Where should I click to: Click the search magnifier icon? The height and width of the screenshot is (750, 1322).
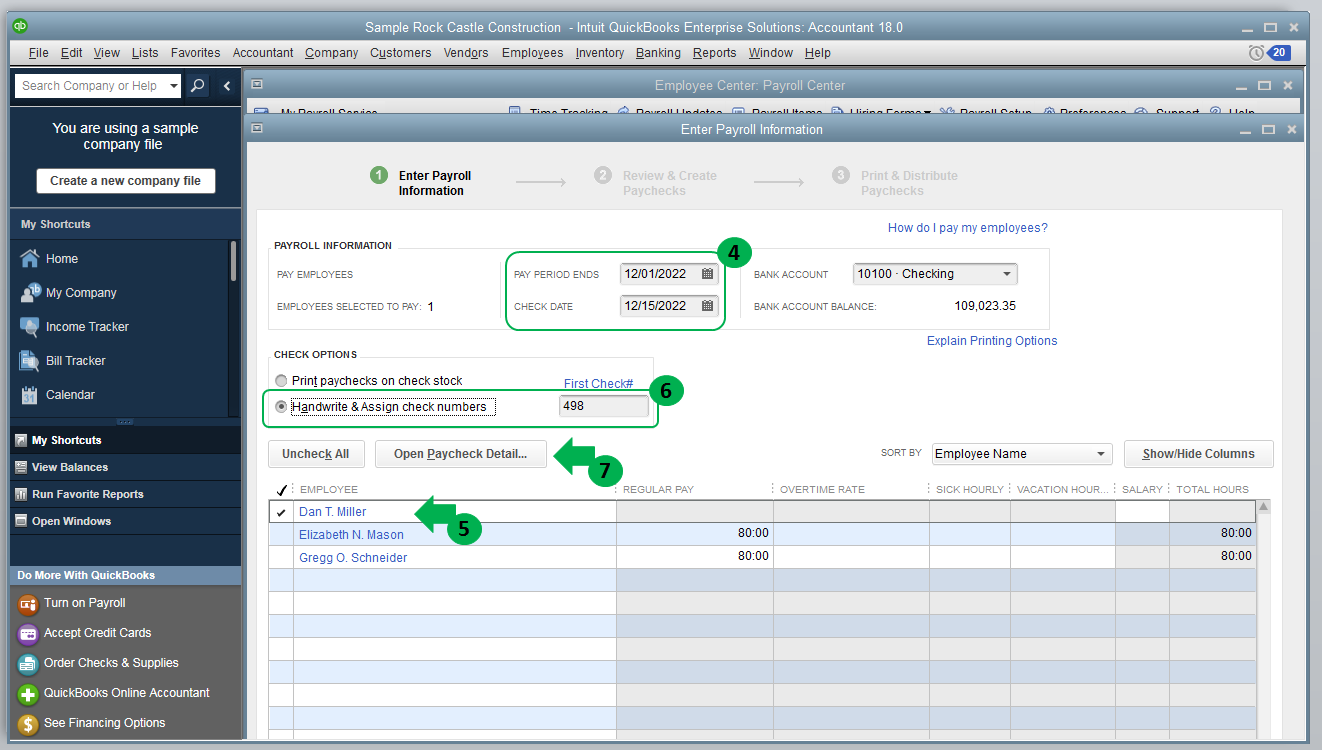(198, 86)
